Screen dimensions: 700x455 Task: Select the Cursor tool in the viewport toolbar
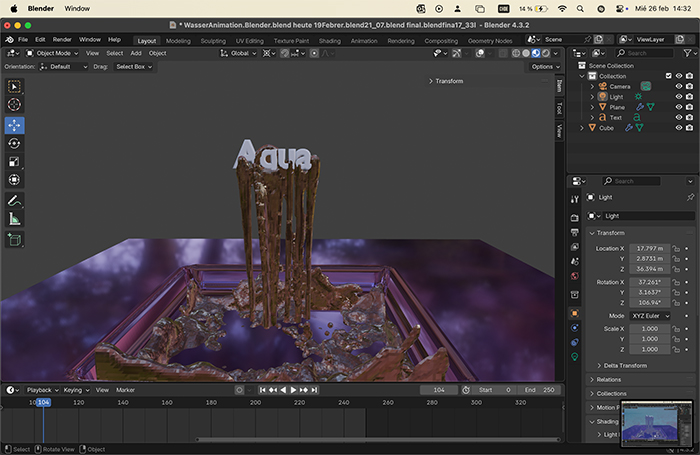click(15, 105)
